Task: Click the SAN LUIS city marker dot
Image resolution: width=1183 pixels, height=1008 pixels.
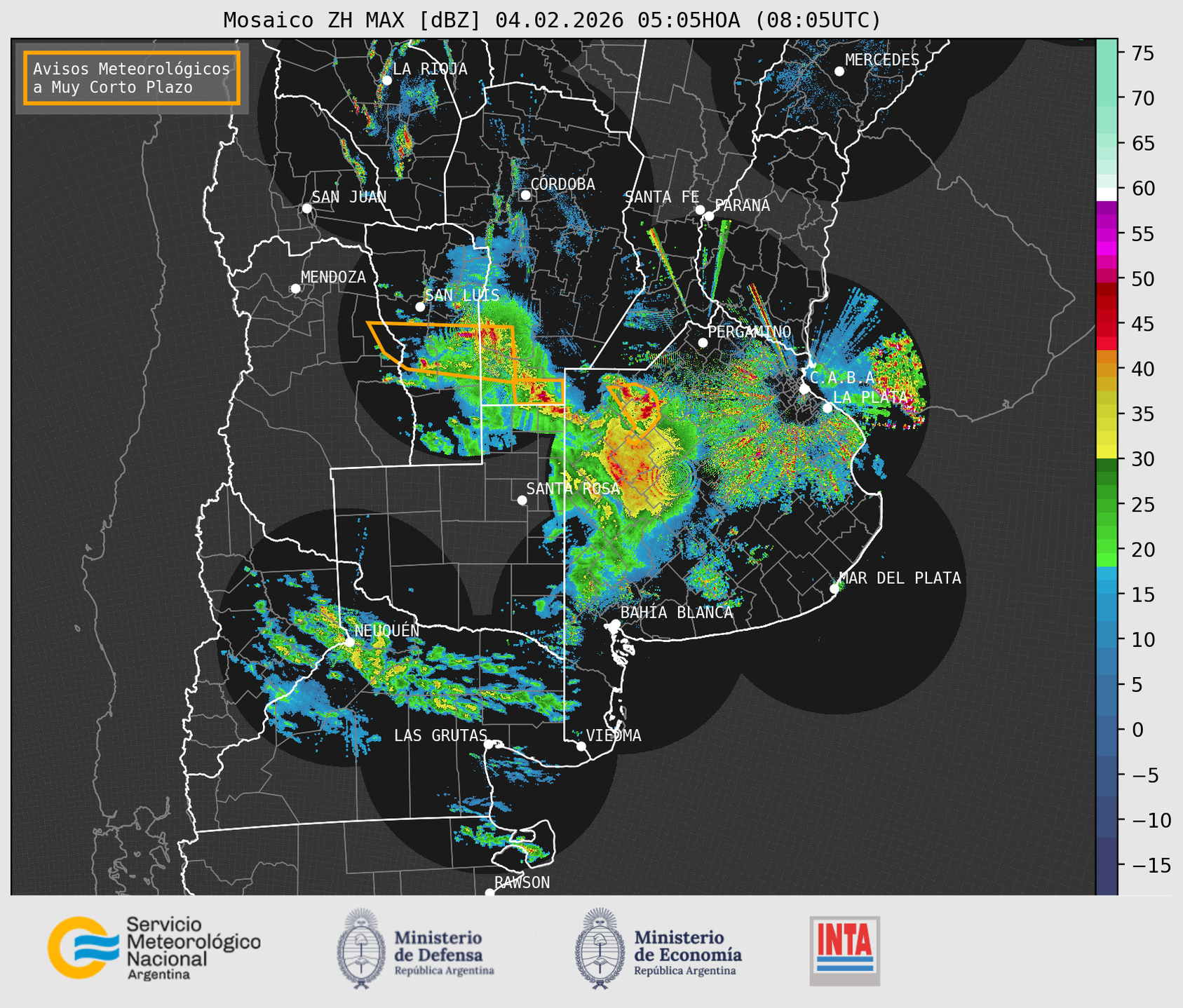Action: click(x=420, y=306)
